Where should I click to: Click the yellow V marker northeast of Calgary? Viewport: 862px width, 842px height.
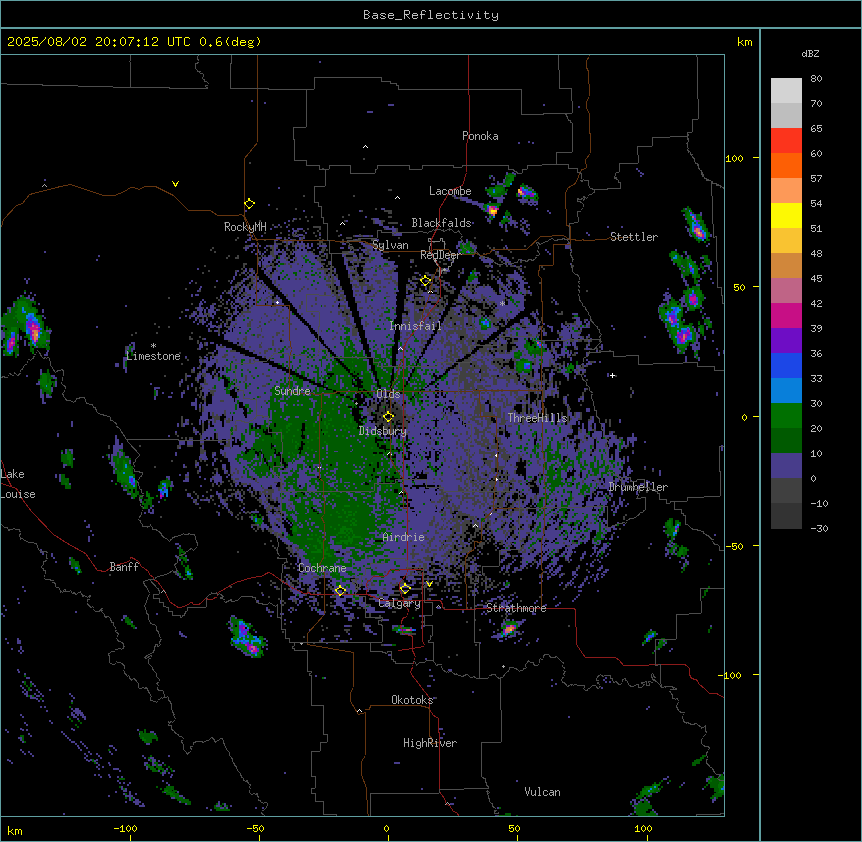(x=429, y=584)
